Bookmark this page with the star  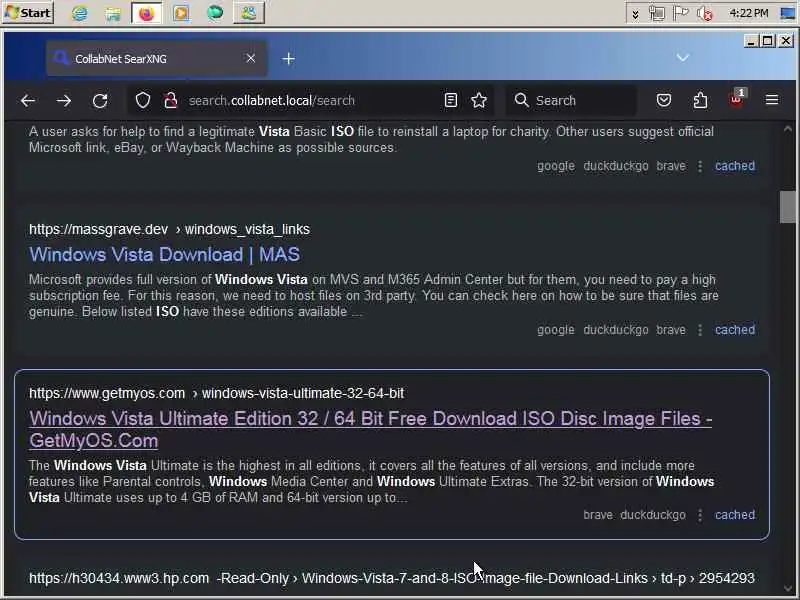479,100
